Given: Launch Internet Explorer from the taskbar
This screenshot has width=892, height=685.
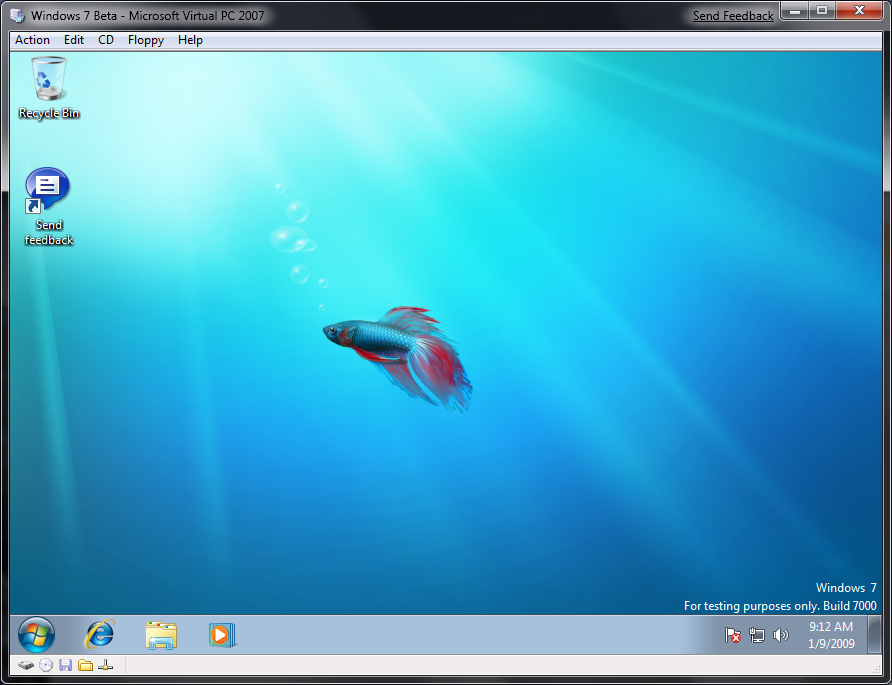Looking at the screenshot, I should click(100, 634).
